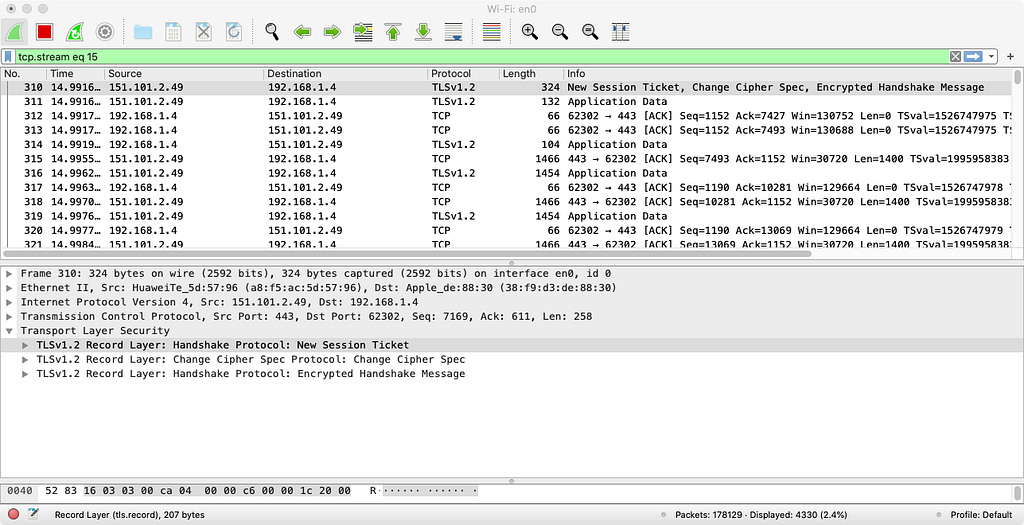Click the tcp.stream eq 15 filter field
The height and width of the screenshot is (525, 1024).
tap(481, 57)
